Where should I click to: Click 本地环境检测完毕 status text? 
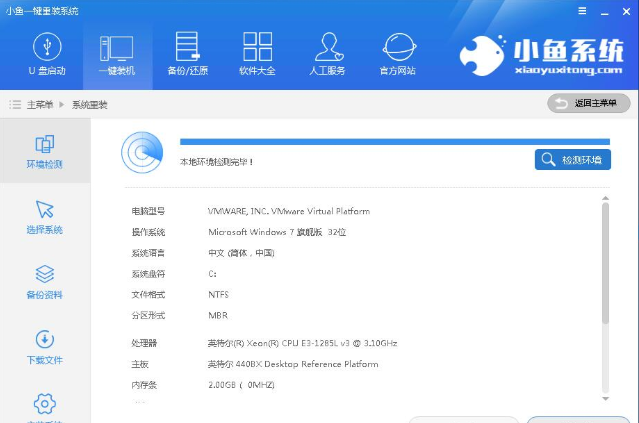(216, 162)
